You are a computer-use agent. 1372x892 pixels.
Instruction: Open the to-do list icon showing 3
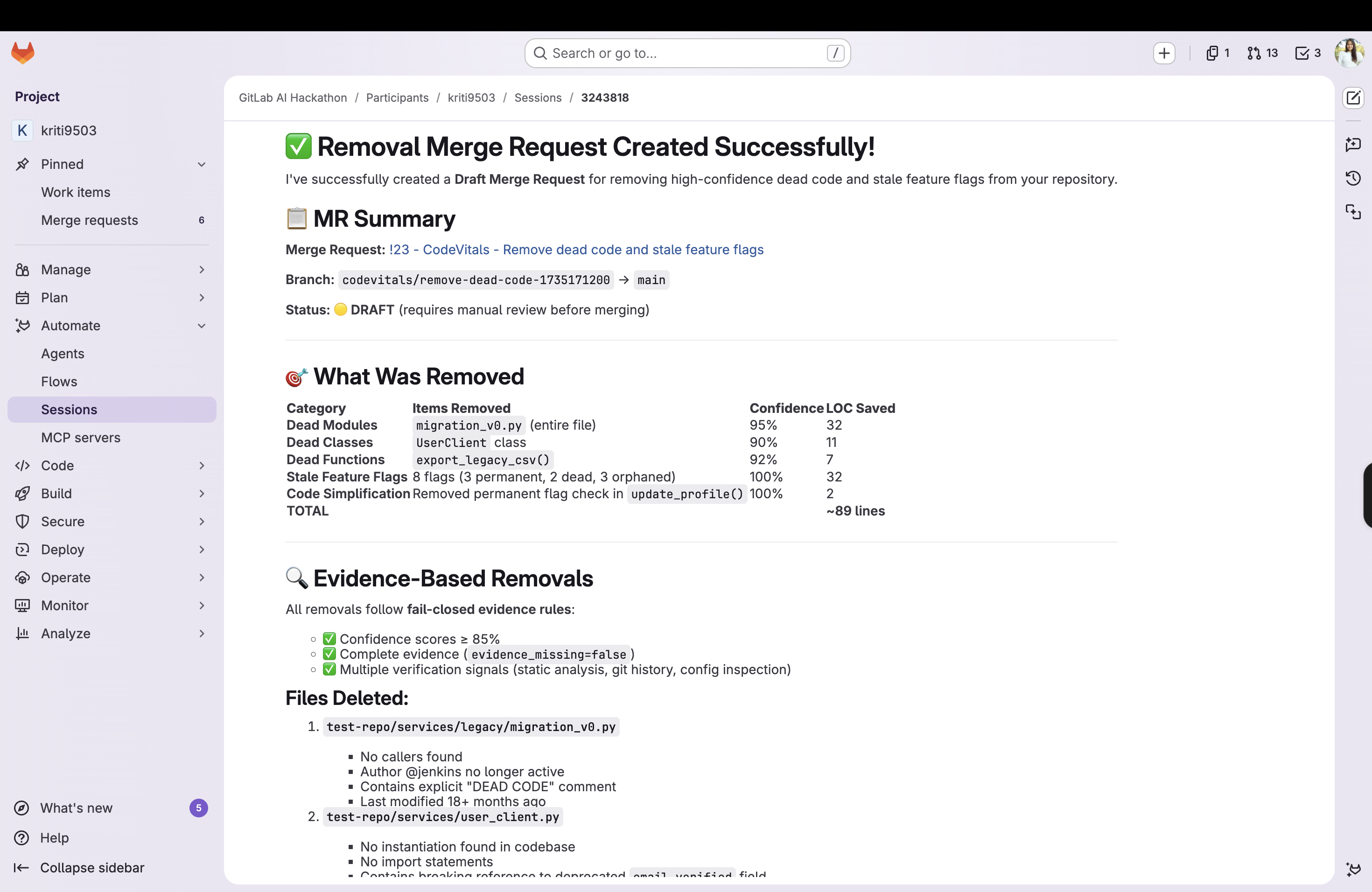[1308, 53]
